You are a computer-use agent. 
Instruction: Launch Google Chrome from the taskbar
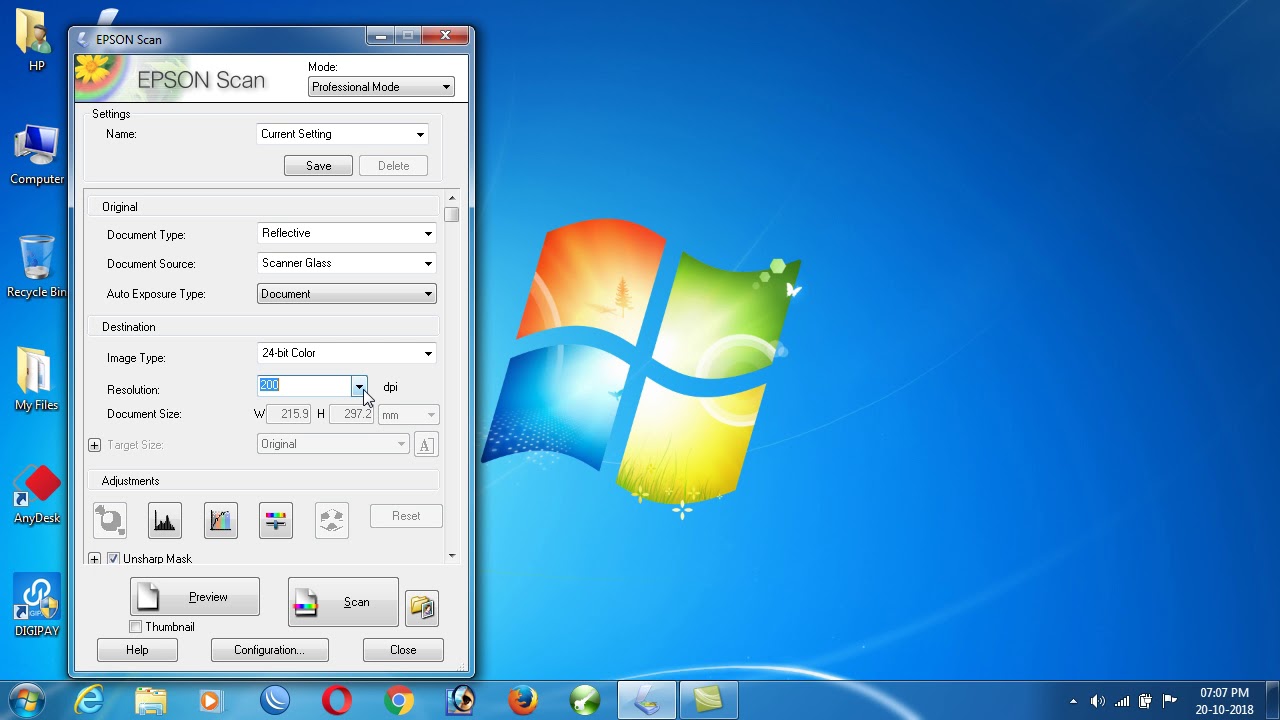point(398,700)
